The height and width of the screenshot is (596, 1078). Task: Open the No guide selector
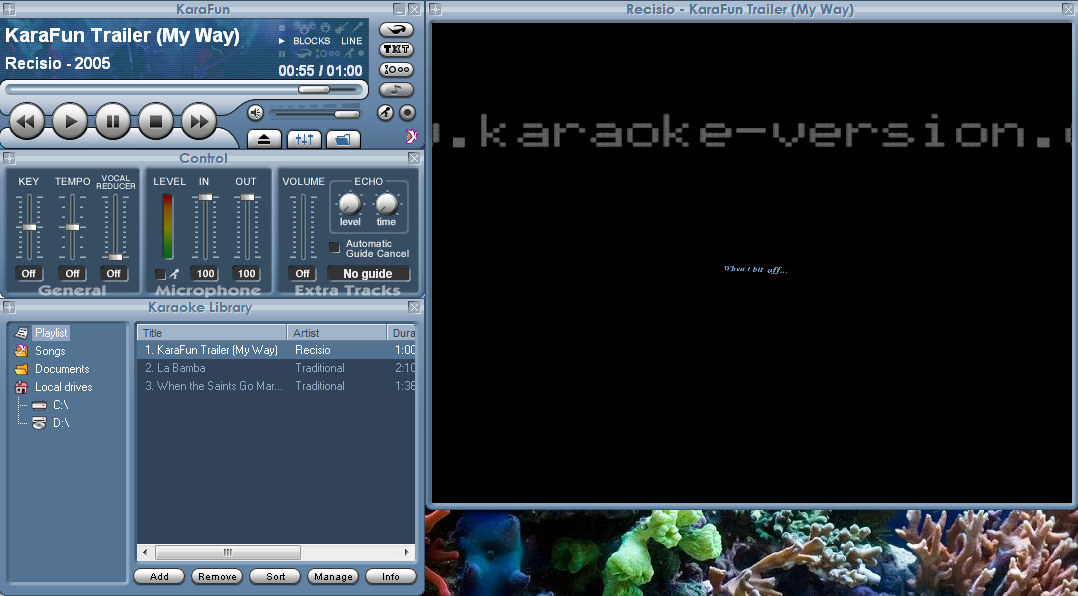368,274
